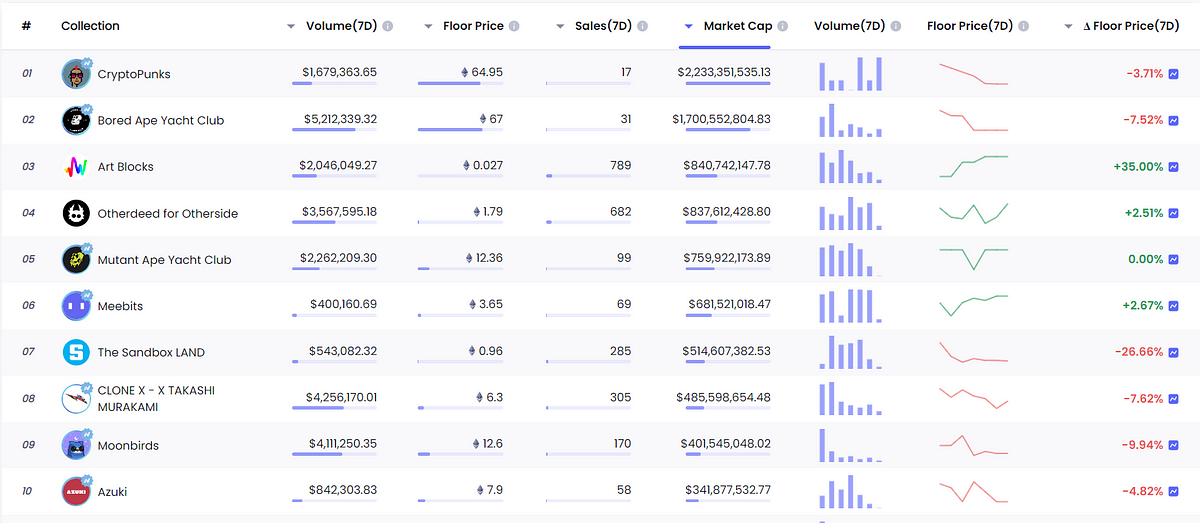The width and height of the screenshot is (1200, 523).
Task: Open Azuki collection link
Action: tap(112, 492)
